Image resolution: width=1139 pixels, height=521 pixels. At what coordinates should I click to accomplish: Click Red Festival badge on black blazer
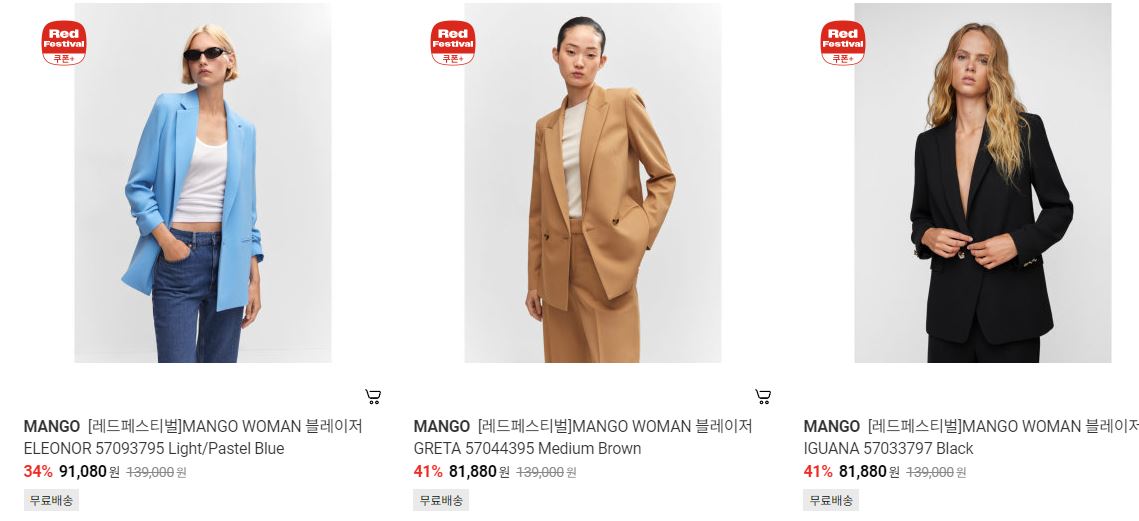click(843, 43)
